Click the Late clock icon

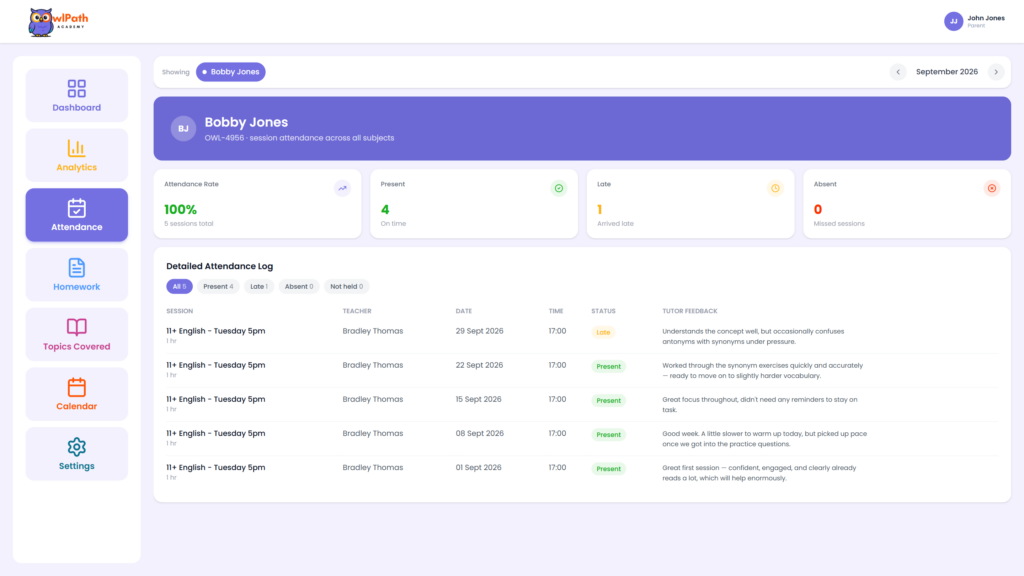[775, 188]
